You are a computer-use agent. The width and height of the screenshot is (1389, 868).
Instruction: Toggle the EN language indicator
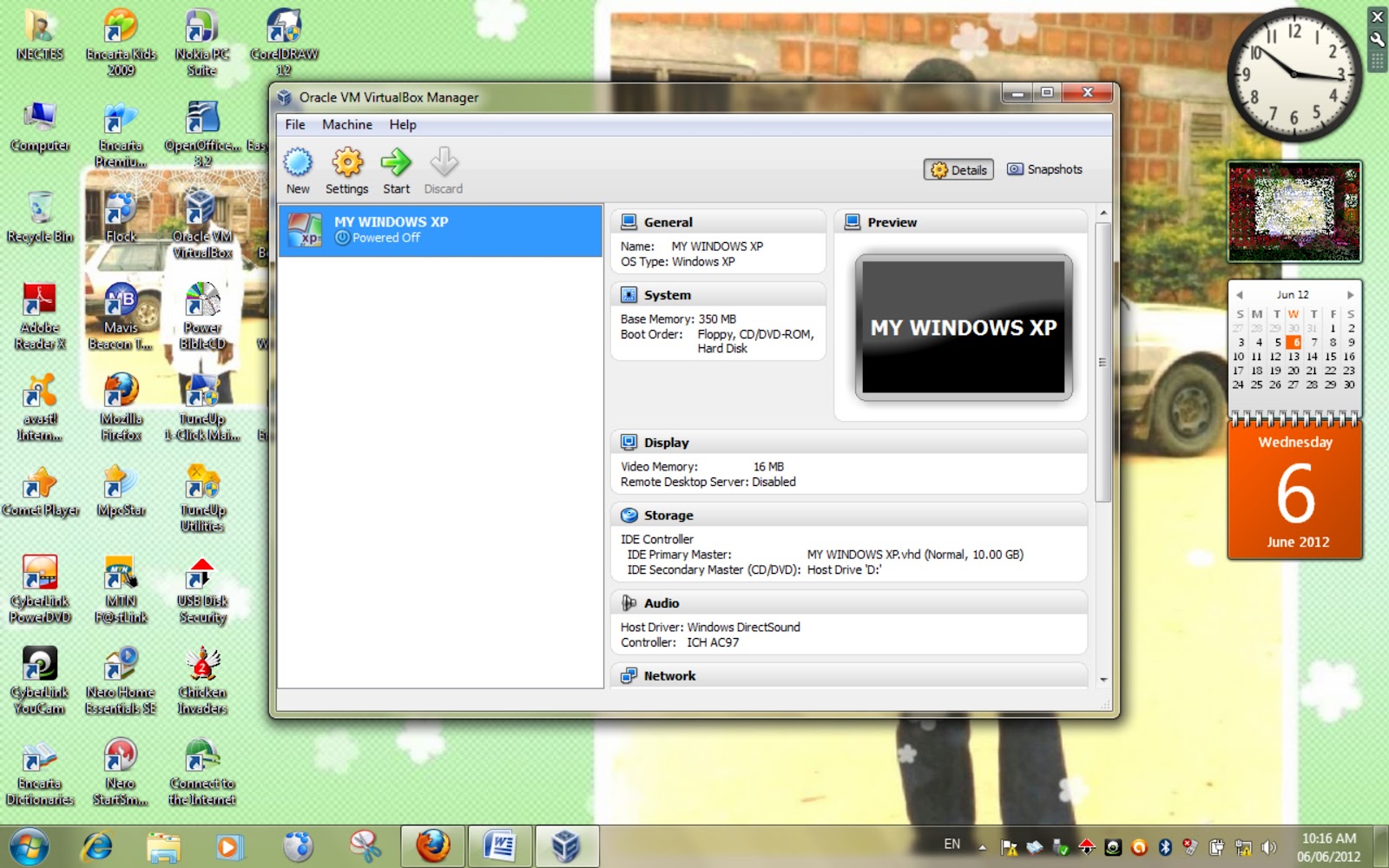point(951,843)
